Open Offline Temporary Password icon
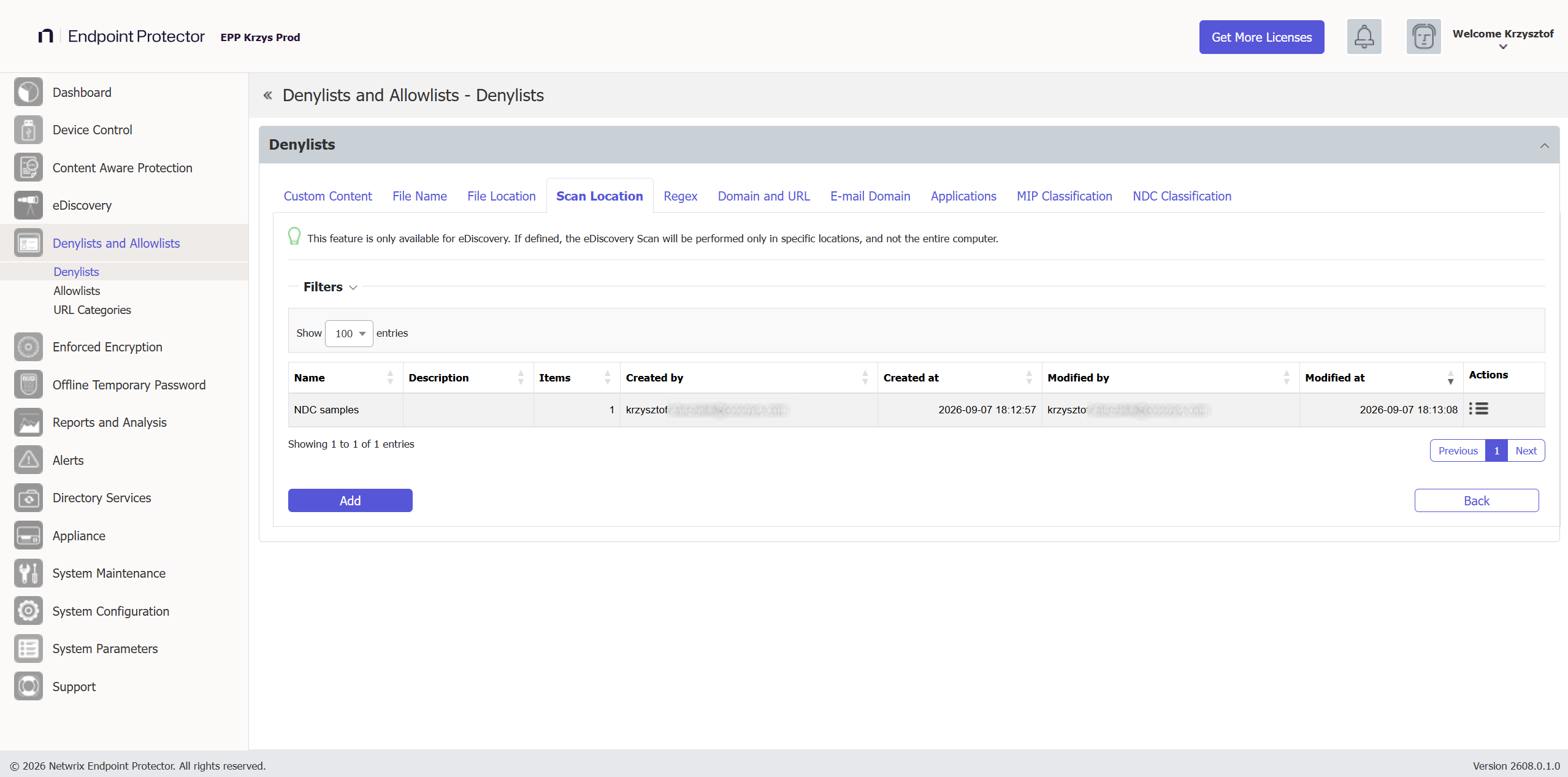This screenshot has width=1568, height=777. pos(28,385)
